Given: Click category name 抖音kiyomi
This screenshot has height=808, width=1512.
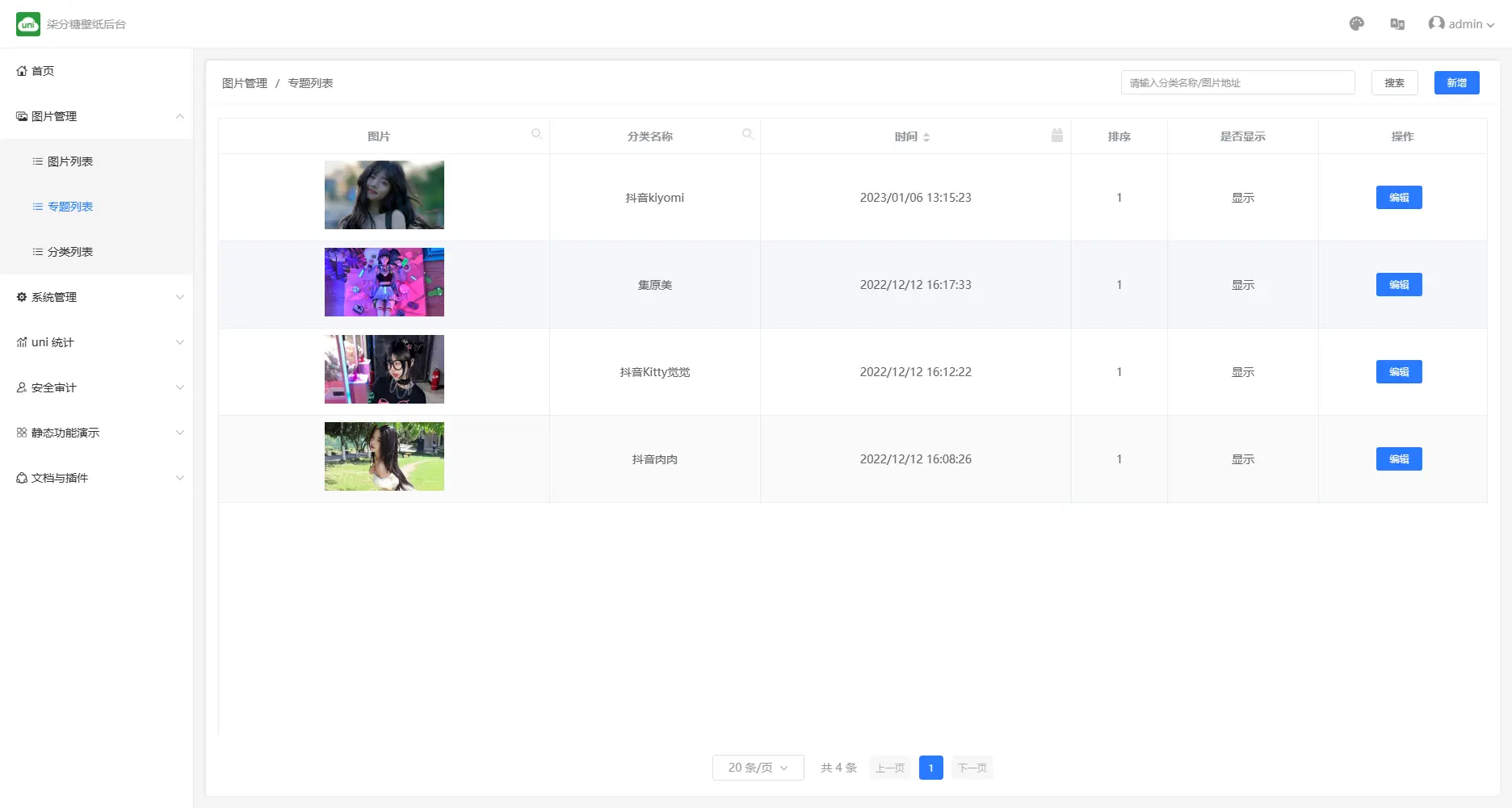Looking at the screenshot, I should (x=655, y=198).
